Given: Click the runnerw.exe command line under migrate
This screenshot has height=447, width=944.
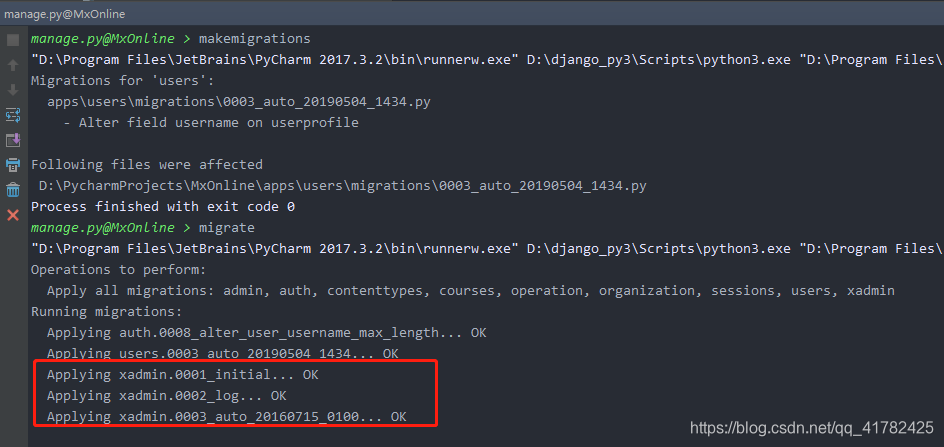Looking at the screenshot, I should [487, 249].
